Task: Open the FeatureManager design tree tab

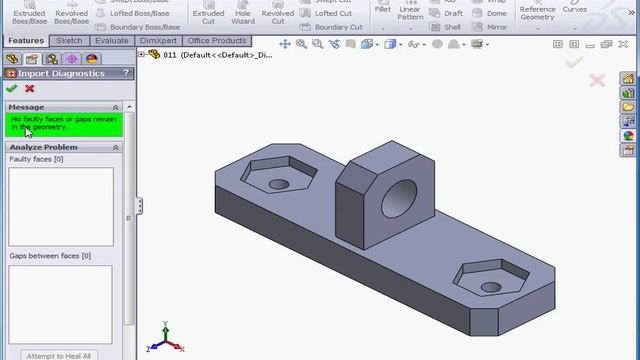Action: point(12,59)
